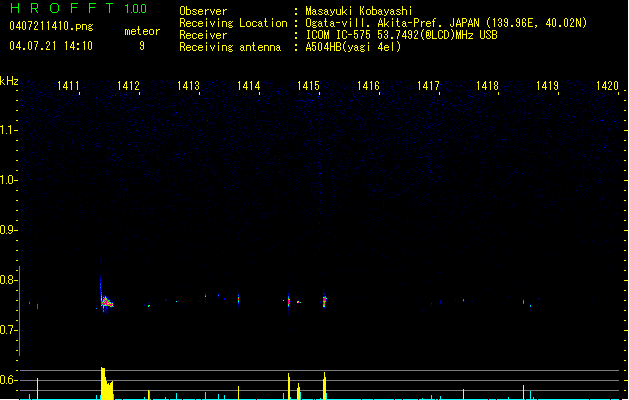Click the kHz axis unit label
629x400 pixels.
(x=9, y=81)
